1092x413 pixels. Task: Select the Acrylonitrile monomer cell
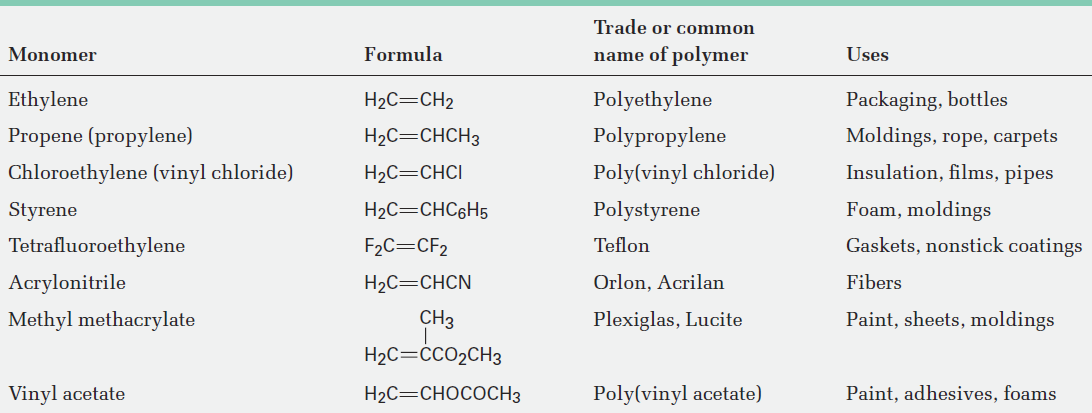(67, 283)
